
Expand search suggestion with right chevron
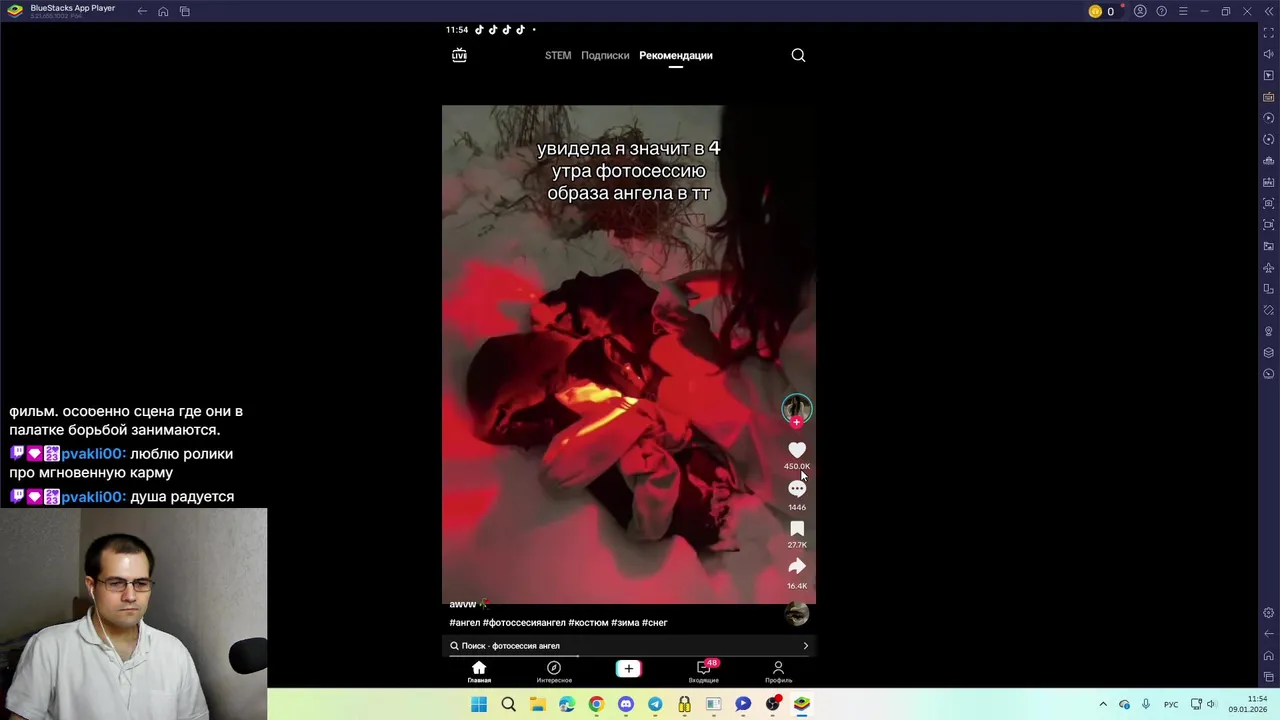click(805, 646)
